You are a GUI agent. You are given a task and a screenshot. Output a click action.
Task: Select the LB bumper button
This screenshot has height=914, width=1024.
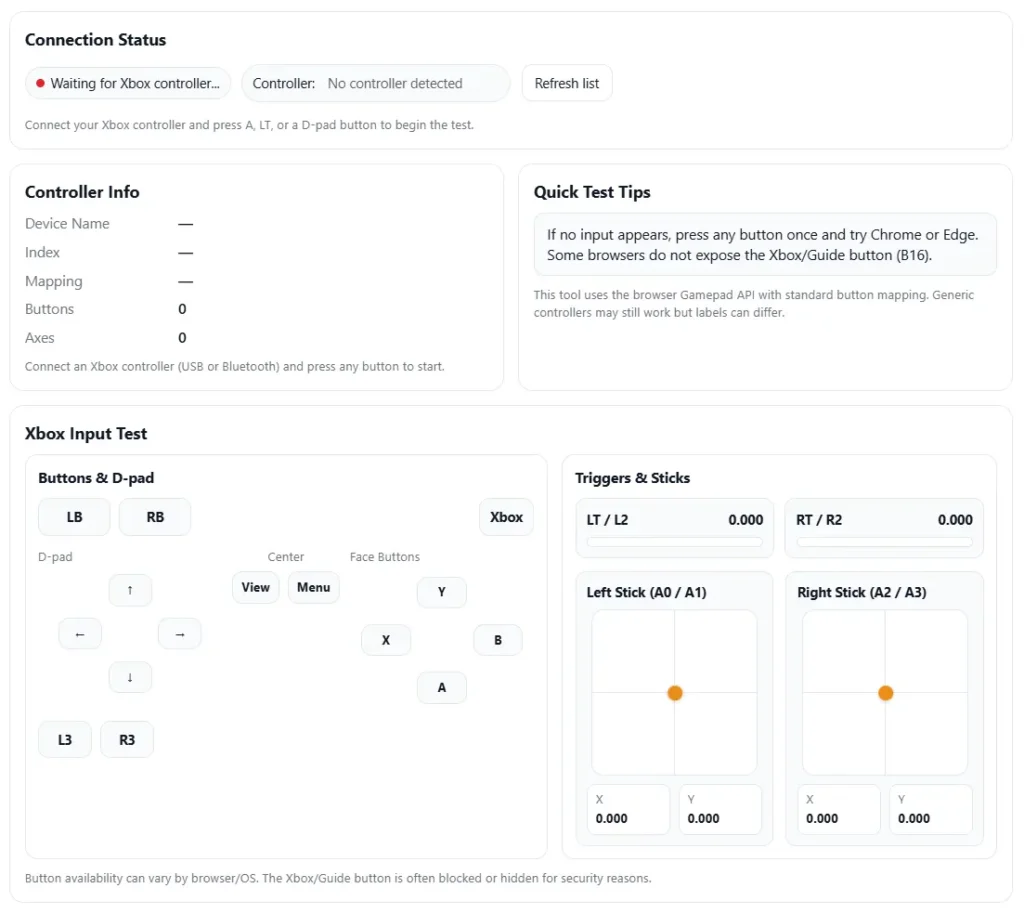coord(74,517)
